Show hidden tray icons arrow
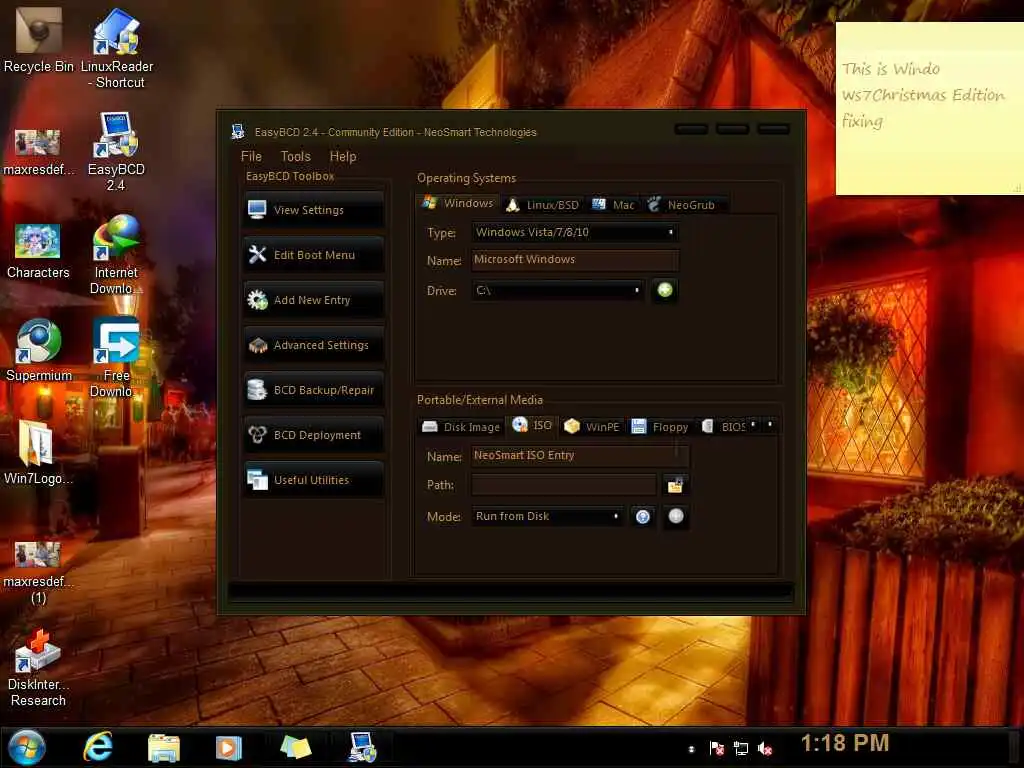Viewport: 1024px width, 768px height. coord(692,749)
